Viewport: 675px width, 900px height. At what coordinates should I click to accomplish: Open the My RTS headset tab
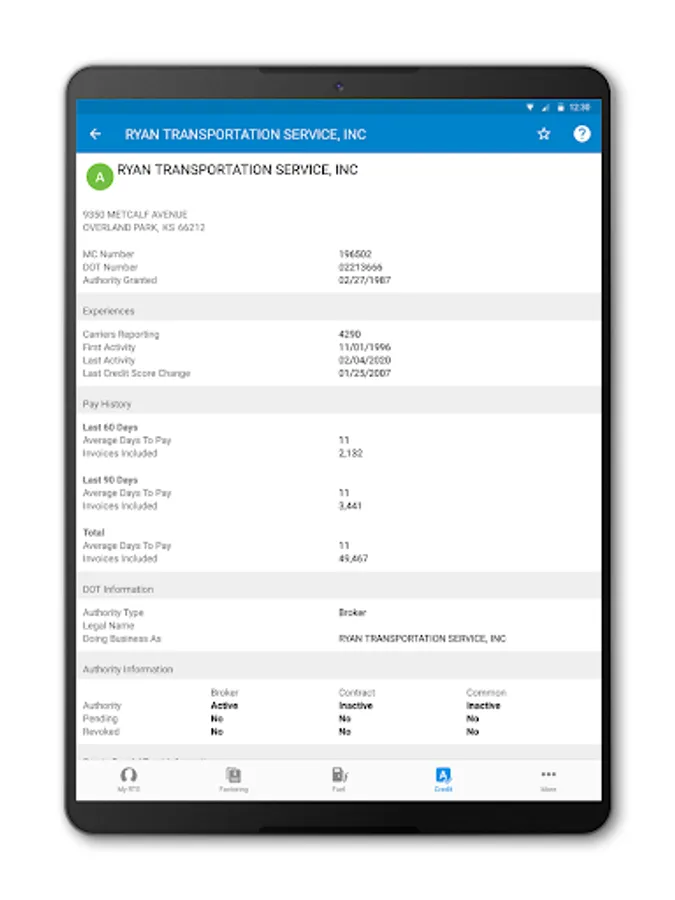click(129, 779)
